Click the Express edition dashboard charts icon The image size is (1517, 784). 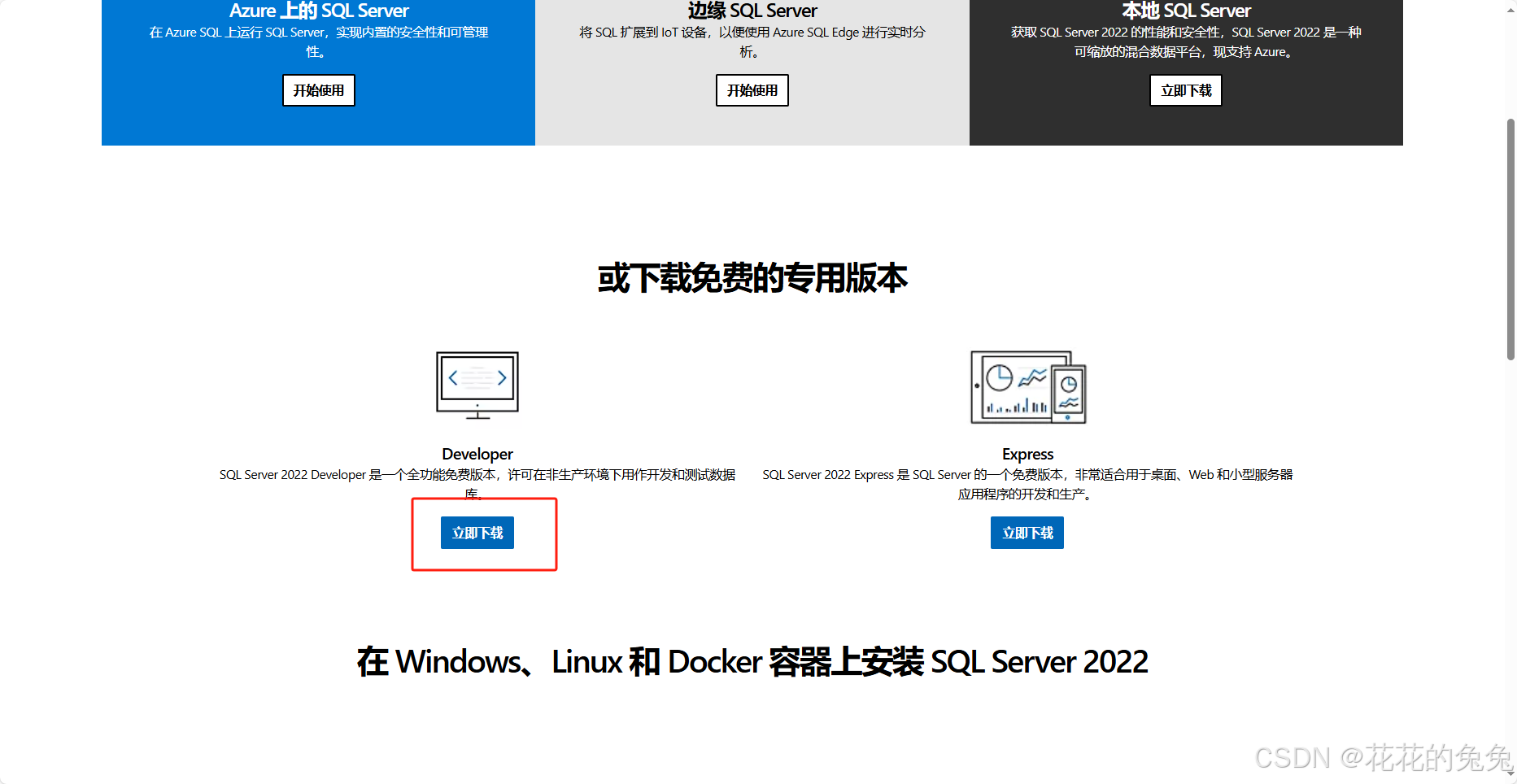tap(1028, 387)
